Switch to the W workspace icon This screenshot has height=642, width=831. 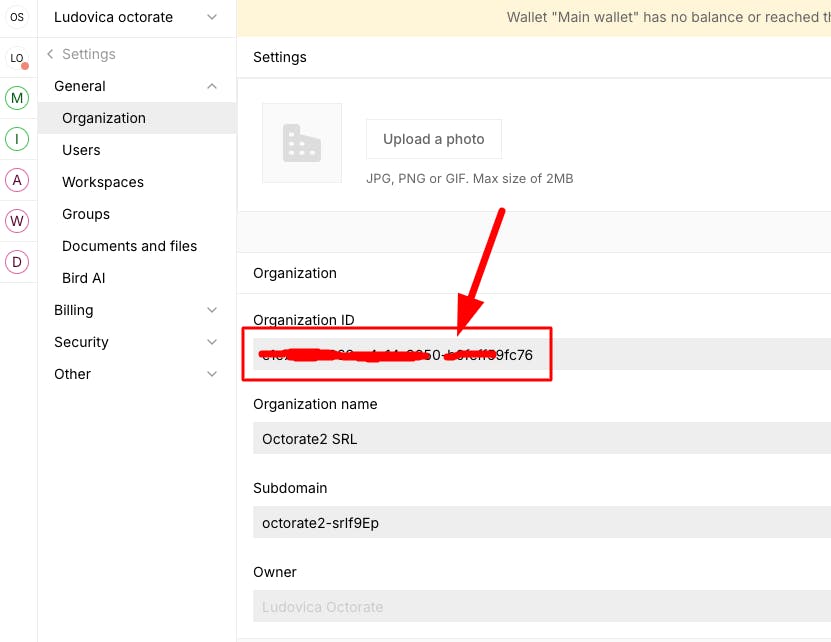17,221
